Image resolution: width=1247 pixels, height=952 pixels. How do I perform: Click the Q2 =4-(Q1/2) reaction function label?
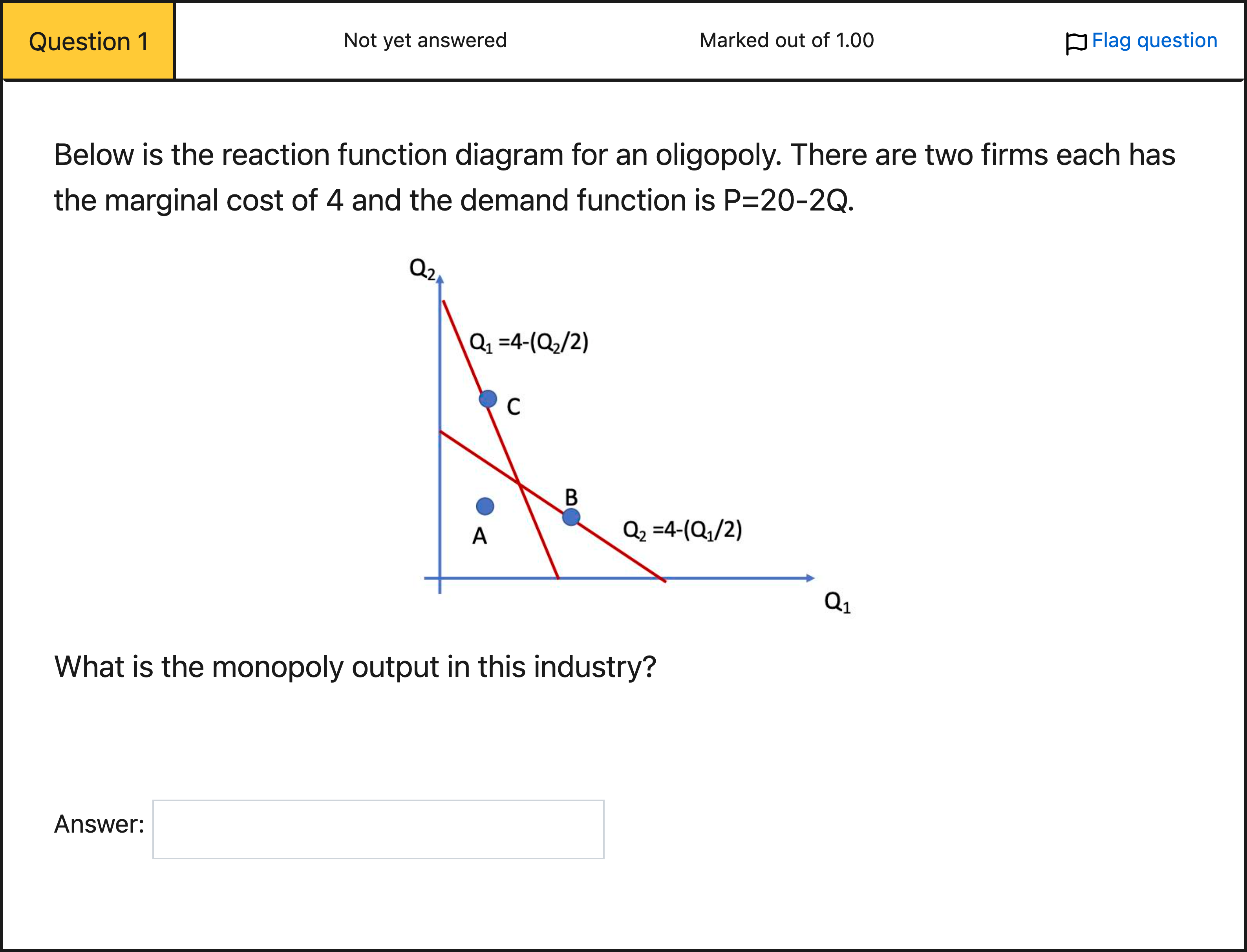683,530
